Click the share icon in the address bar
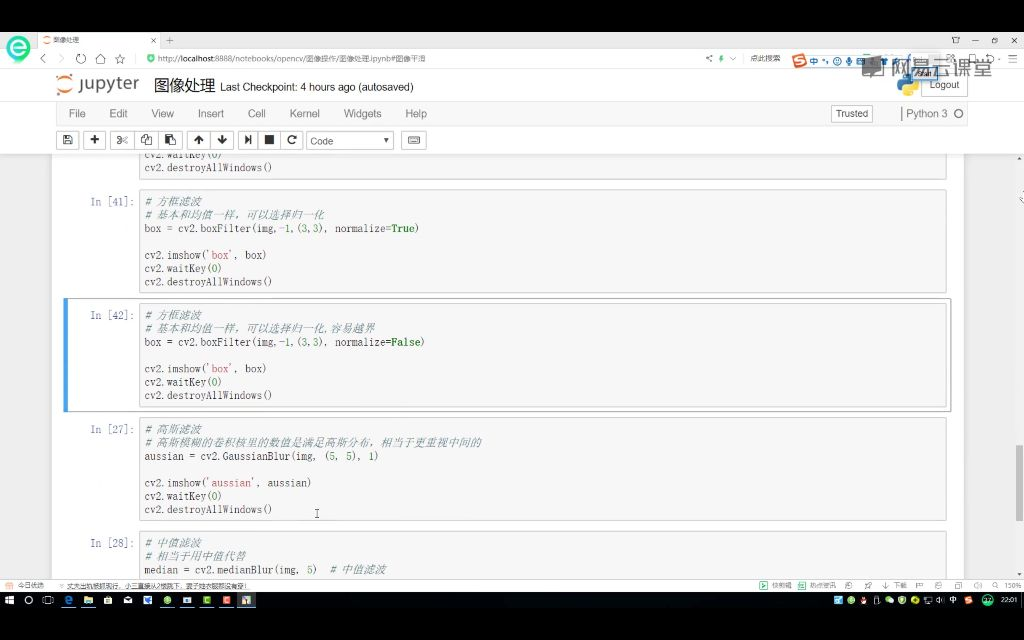This screenshot has height=640, width=1024. tap(709, 59)
